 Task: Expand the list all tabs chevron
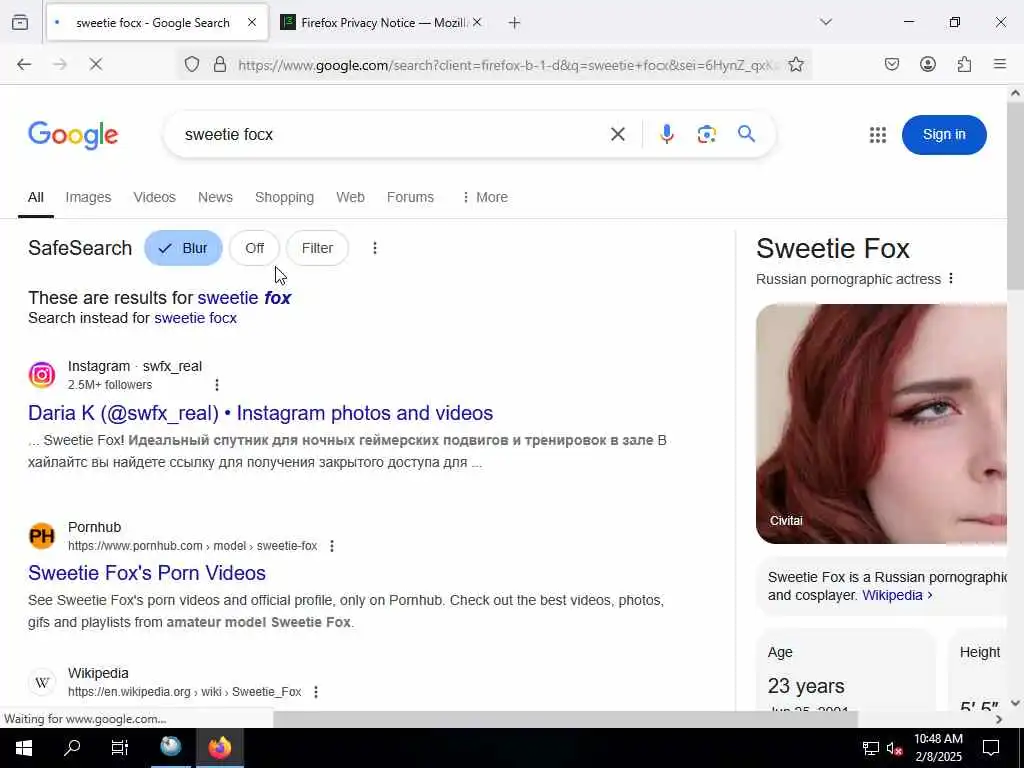[826, 22]
